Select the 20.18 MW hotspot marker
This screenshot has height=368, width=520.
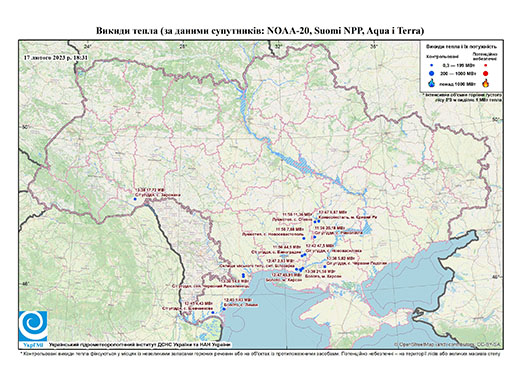coord(314,237)
